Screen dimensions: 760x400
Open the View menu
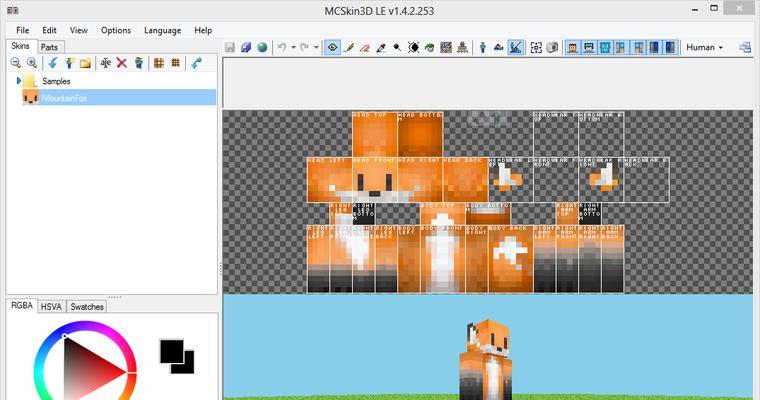79,30
